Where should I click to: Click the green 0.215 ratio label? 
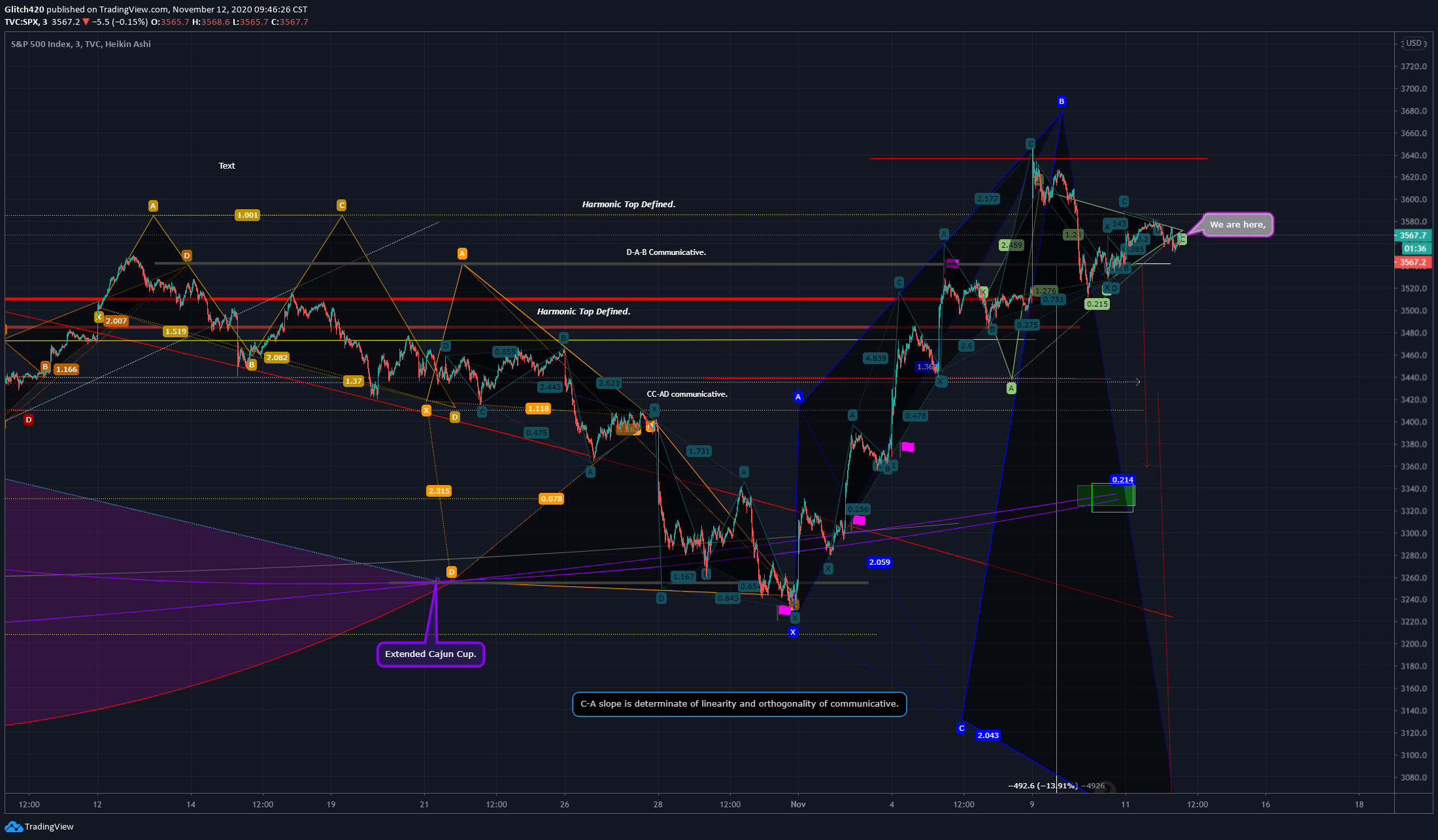click(x=1097, y=304)
